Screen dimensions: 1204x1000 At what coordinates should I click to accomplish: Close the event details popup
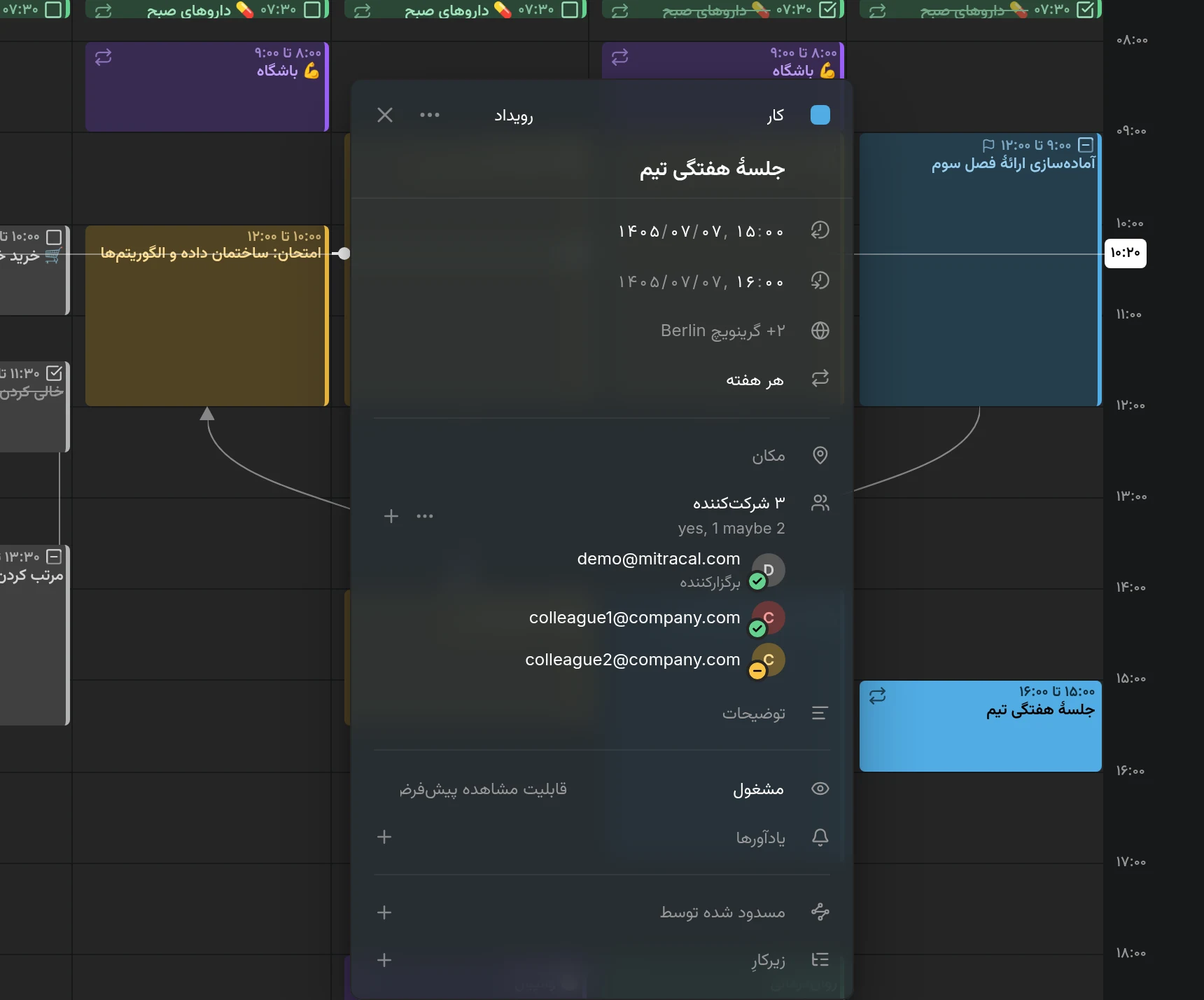[x=385, y=115]
